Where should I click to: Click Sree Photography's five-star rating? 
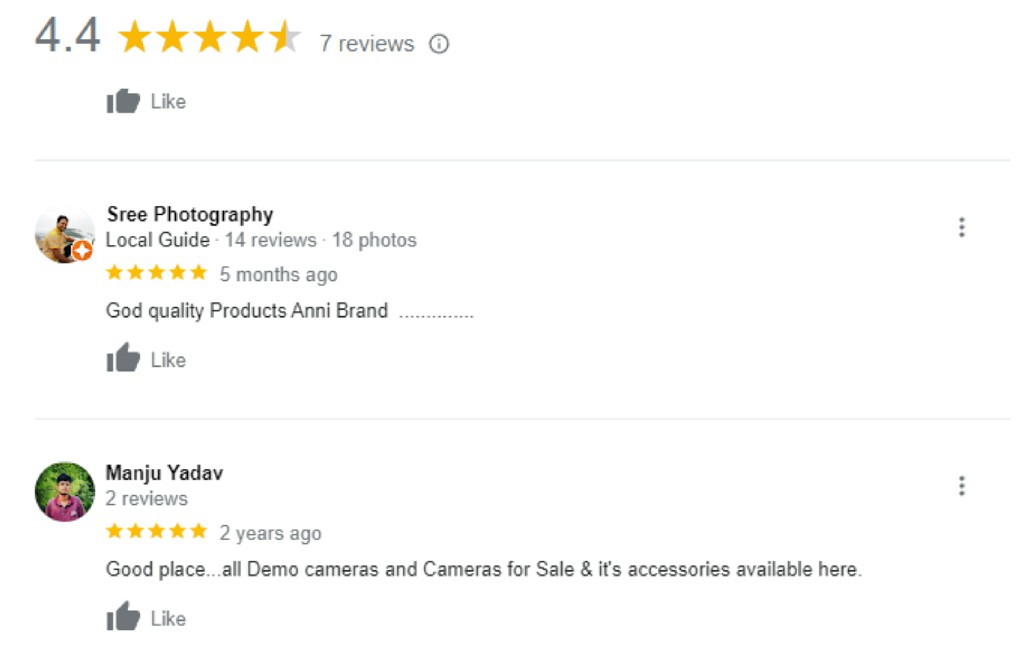point(156,273)
